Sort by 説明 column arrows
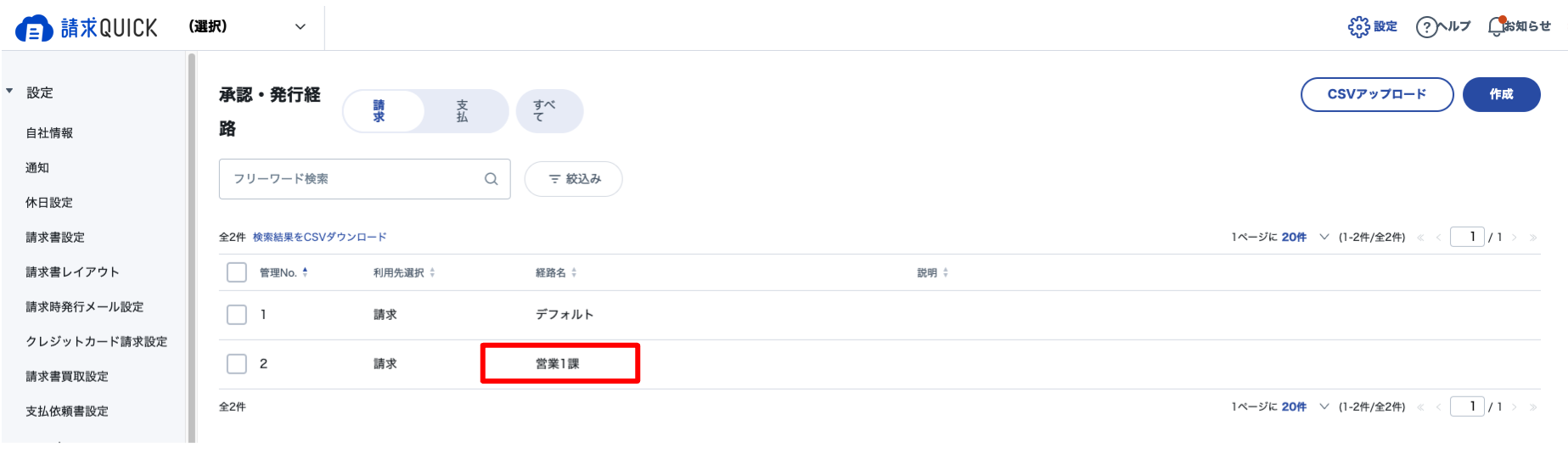The image size is (1568, 460). tap(945, 272)
